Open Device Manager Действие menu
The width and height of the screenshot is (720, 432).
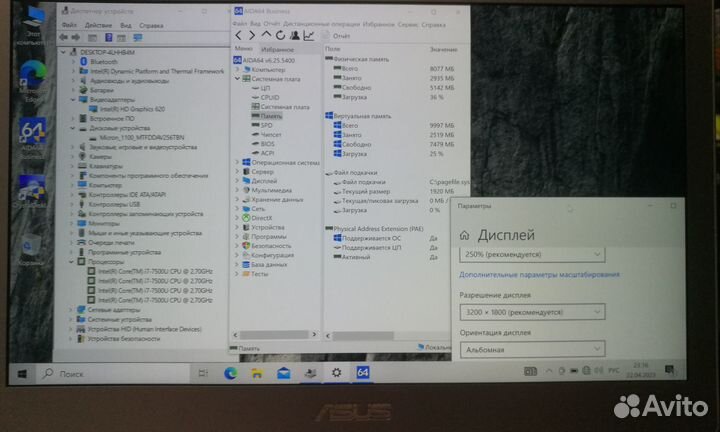point(98,25)
